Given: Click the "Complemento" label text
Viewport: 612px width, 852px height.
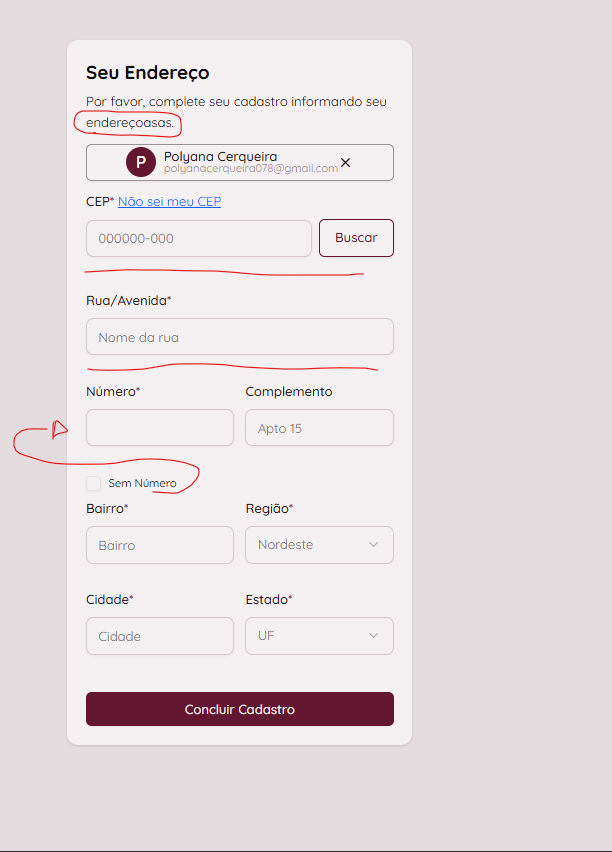Looking at the screenshot, I should 289,392.
